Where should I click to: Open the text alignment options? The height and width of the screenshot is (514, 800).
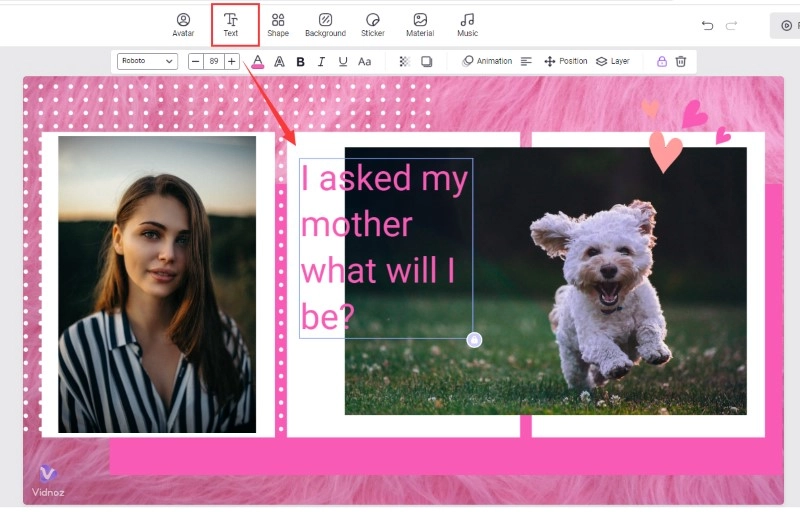524,61
